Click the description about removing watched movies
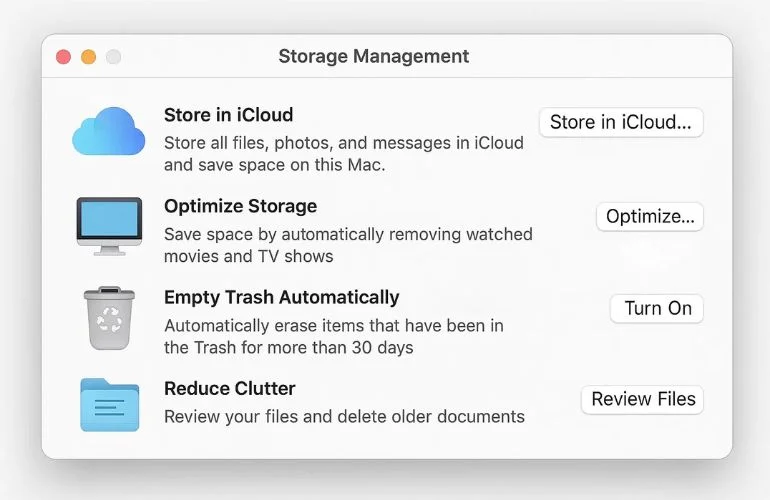The height and width of the screenshot is (500, 770). click(x=347, y=245)
